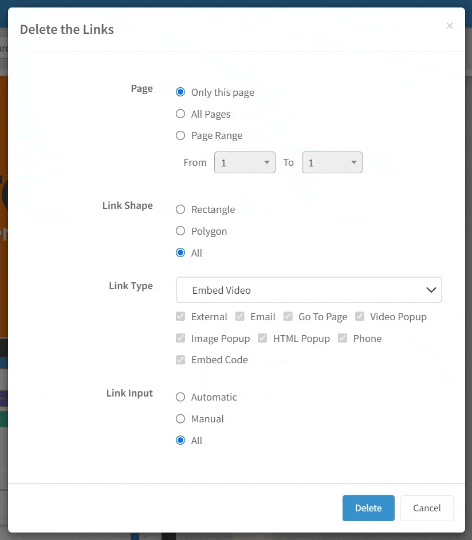Select All under Link Shape
Screen dimensions: 472x540
pyautogui.click(x=180, y=252)
